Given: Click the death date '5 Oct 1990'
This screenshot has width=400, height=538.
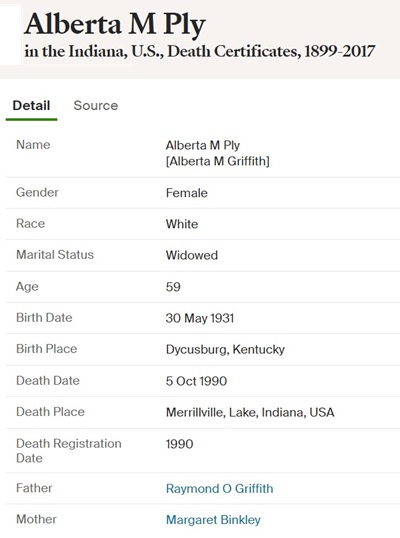Looking at the screenshot, I should (196, 381).
